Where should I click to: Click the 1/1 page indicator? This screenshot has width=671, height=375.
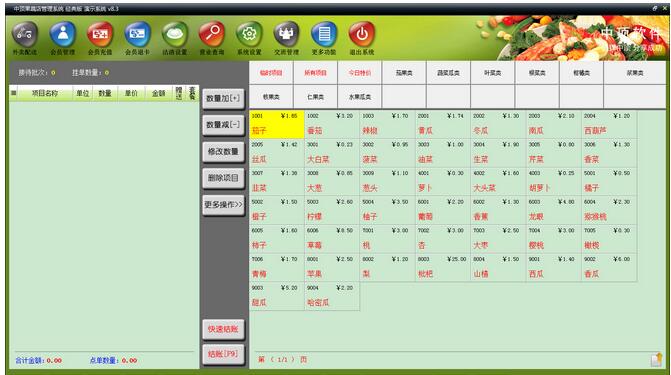coord(282,360)
